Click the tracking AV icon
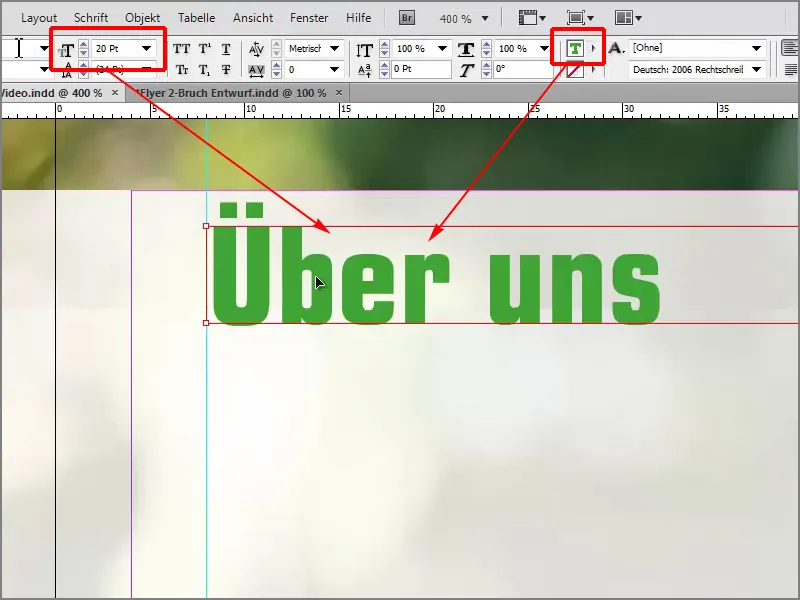The image size is (800, 600). [256, 70]
